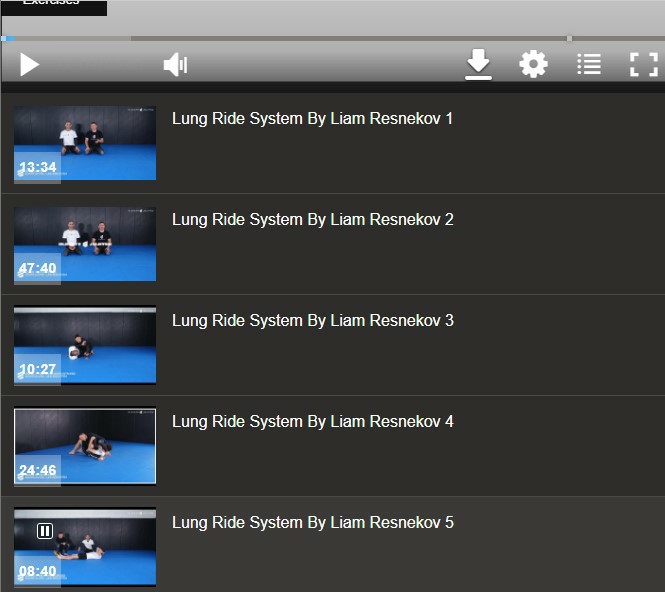Select Lung Ride System By Liam Resnekov 4 title
Screen dimensions: 665x592
(x=312, y=422)
